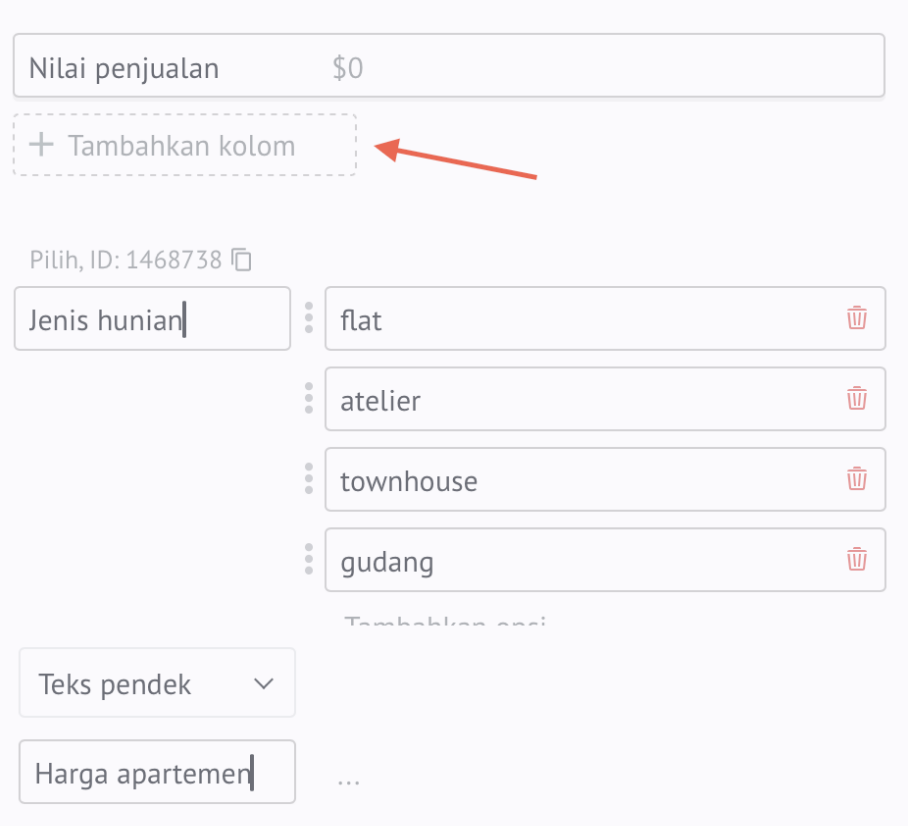The image size is (908, 826).
Task: Grab the drag handle beside flat
Action: [x=309, y=318]
